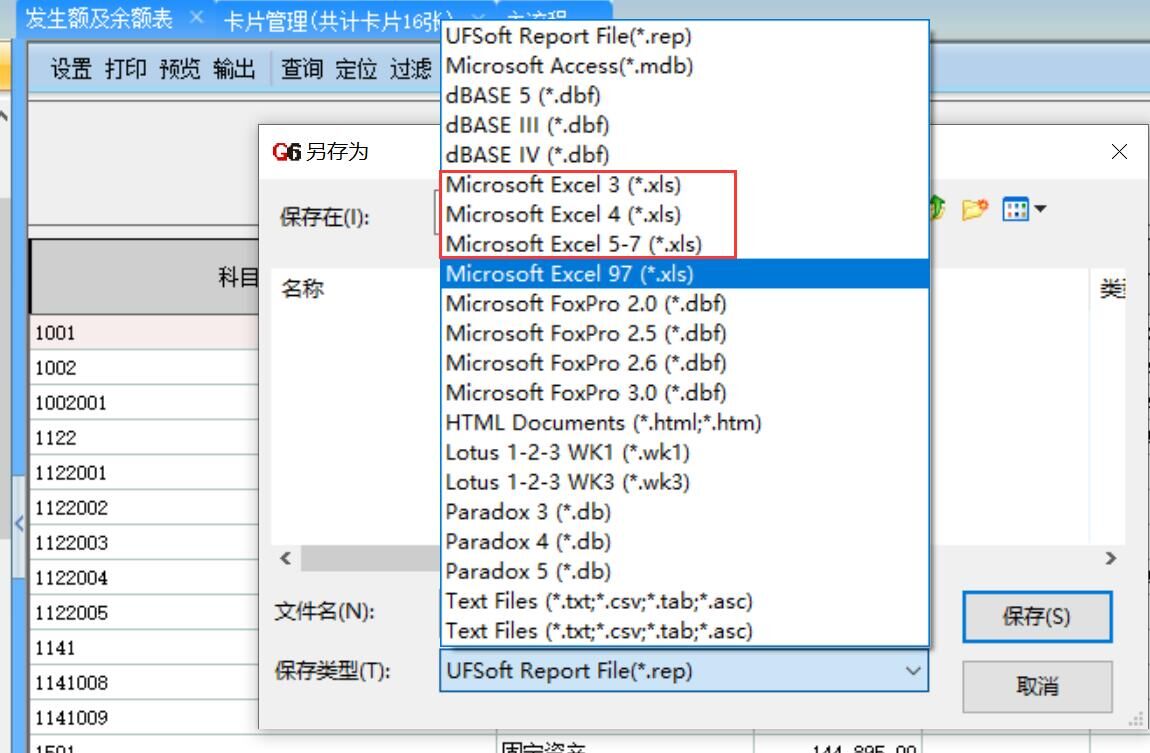Select Microsoft Excel 5-7 (*.xls)
The image size is (1150, 753).
pyautogui.click(x=685, y=244)
